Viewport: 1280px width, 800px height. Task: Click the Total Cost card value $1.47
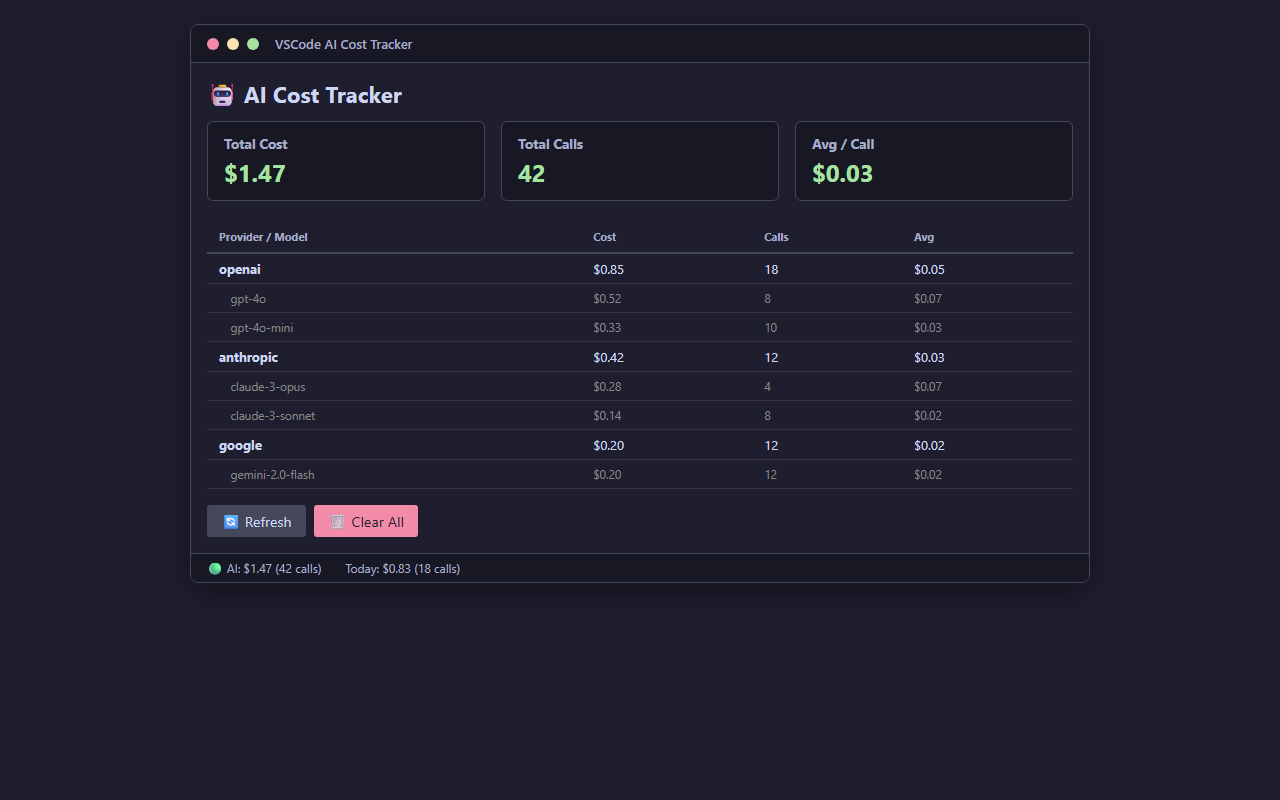click(x=255, y=173)
